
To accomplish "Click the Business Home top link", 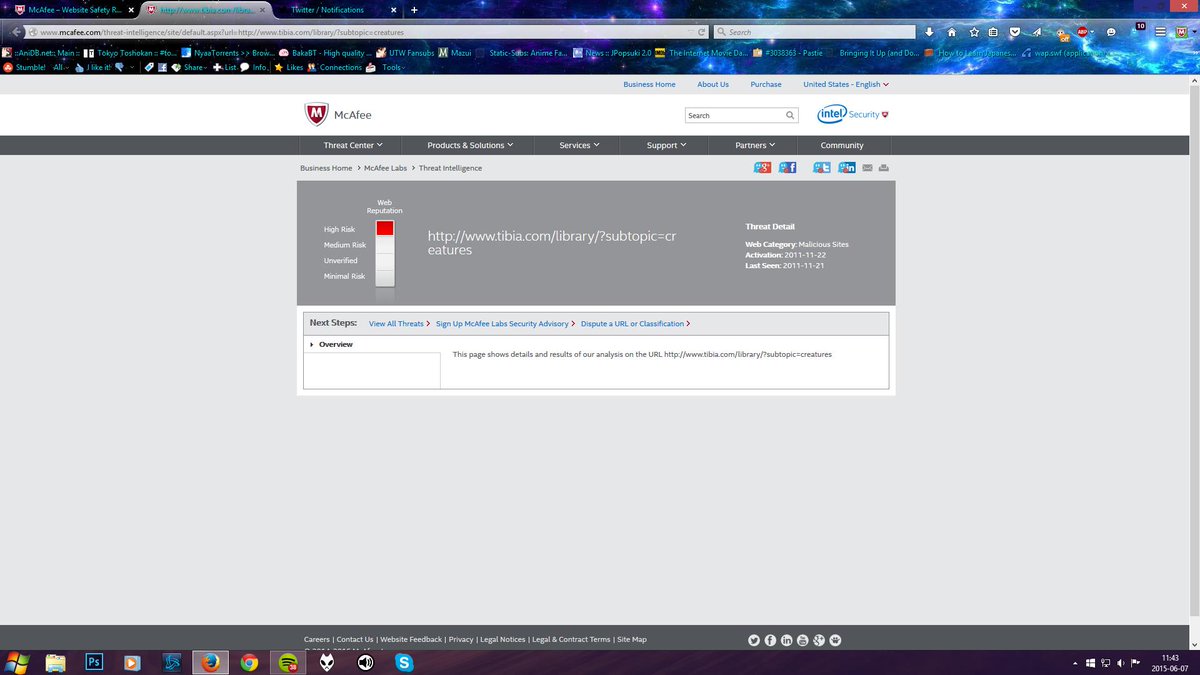I will pyautogui.click(x=649, y=84).
